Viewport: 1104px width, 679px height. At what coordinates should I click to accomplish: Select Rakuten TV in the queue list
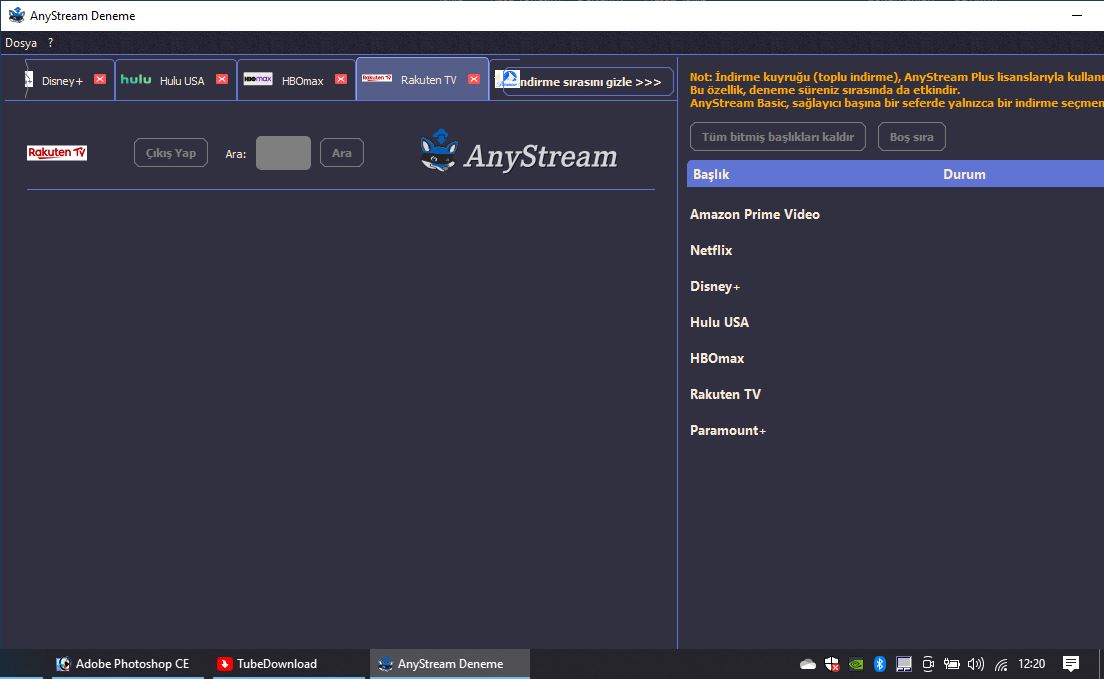pyautogui.click(x=725, y=394)
